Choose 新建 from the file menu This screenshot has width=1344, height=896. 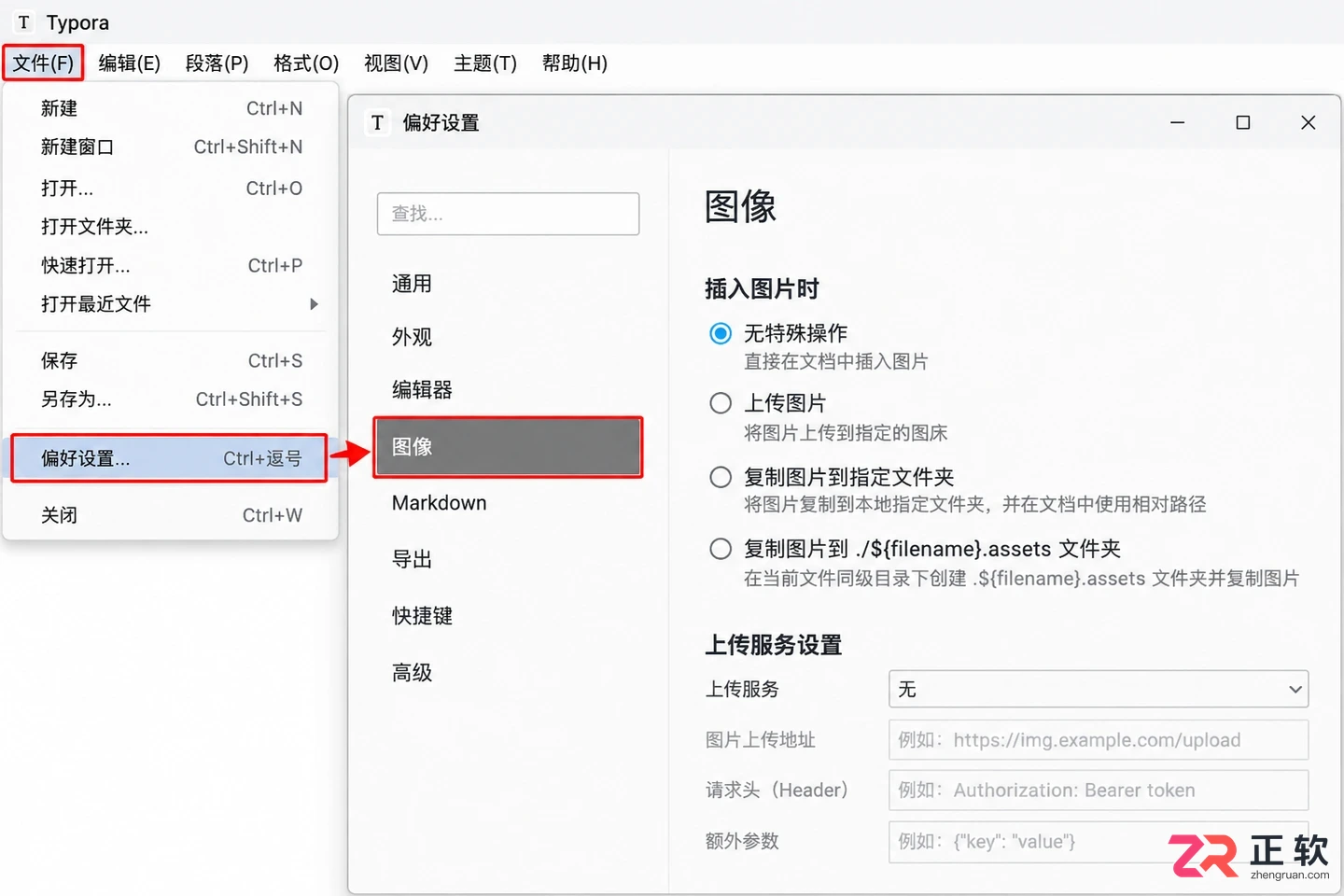(171, 108)
